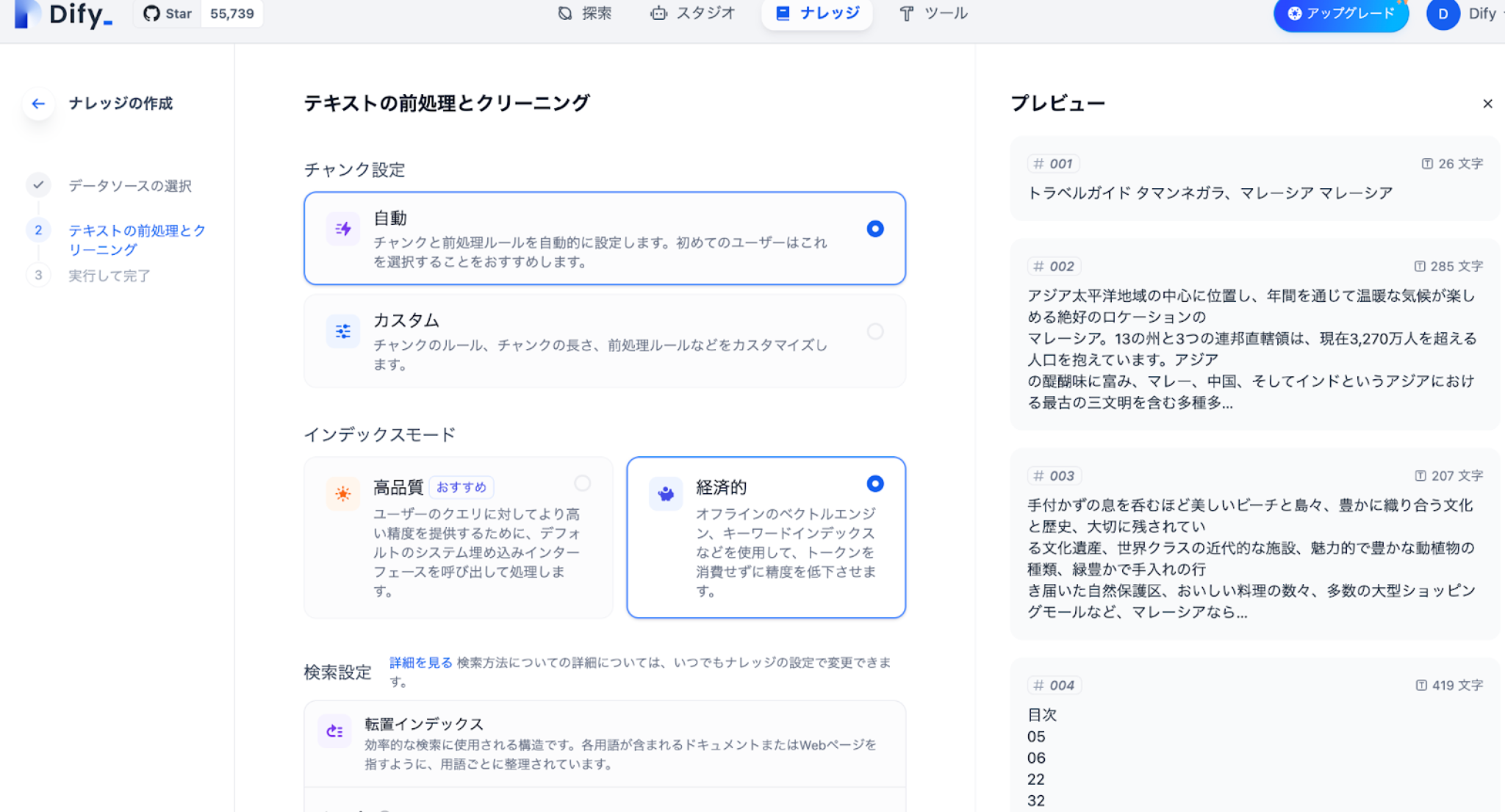The image size is (1505, 812).
Task: Open the 詳細を見る link
Action: (419, 662)
